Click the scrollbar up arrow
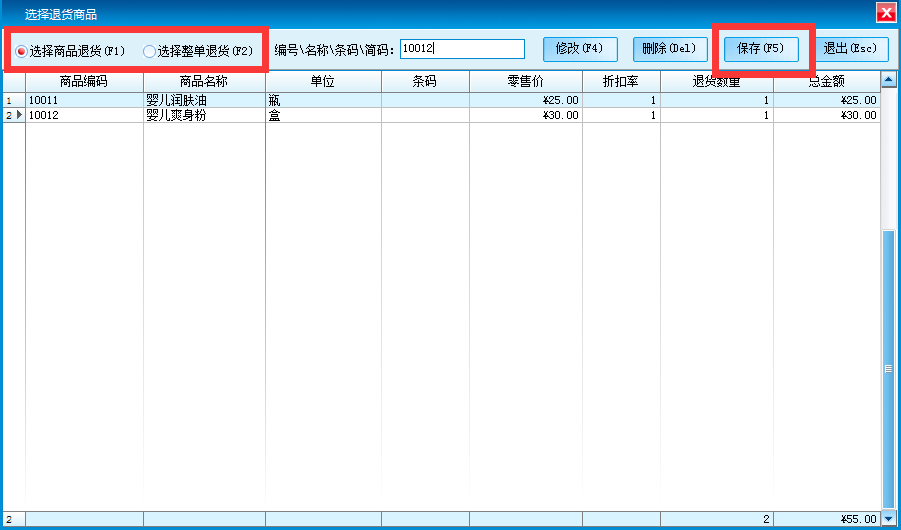Screen dimensions: 901x530 (x=887, y=80)
